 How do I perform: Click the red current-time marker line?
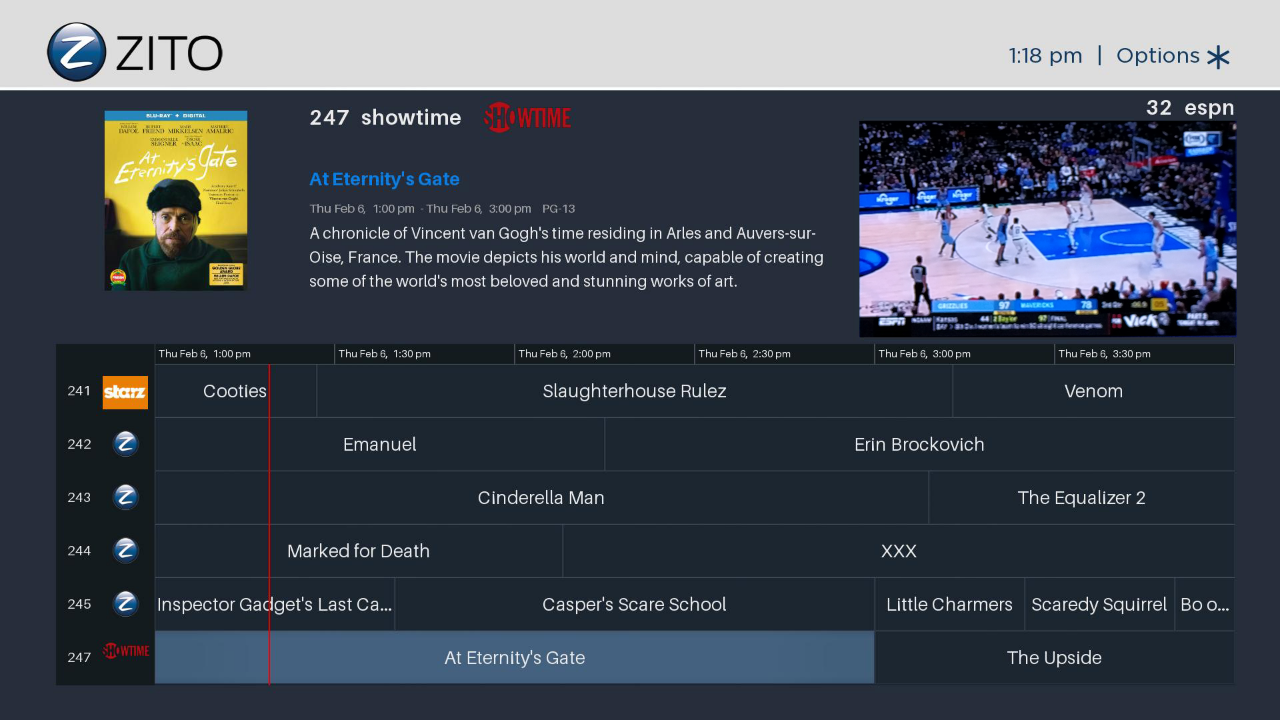(x=270, y=520)
